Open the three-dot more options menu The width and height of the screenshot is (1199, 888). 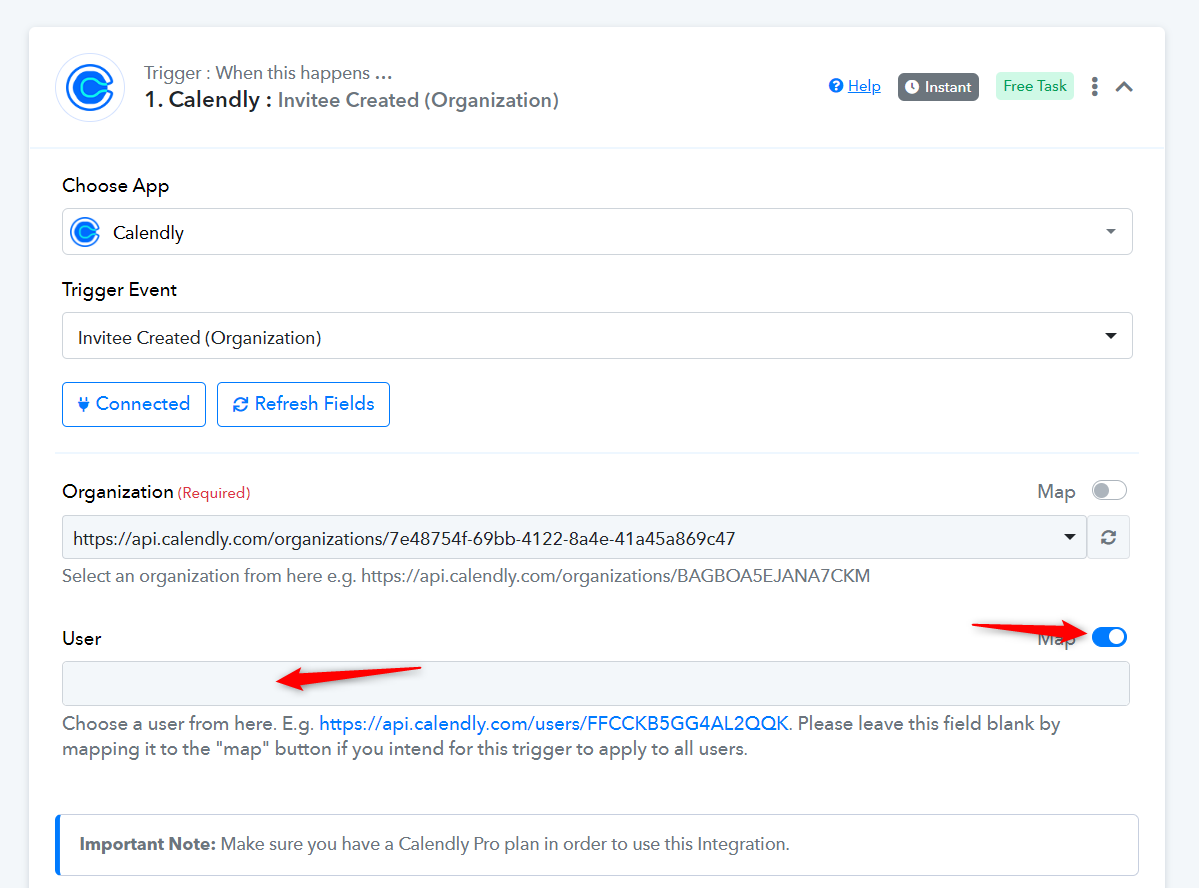point(1095,86)
